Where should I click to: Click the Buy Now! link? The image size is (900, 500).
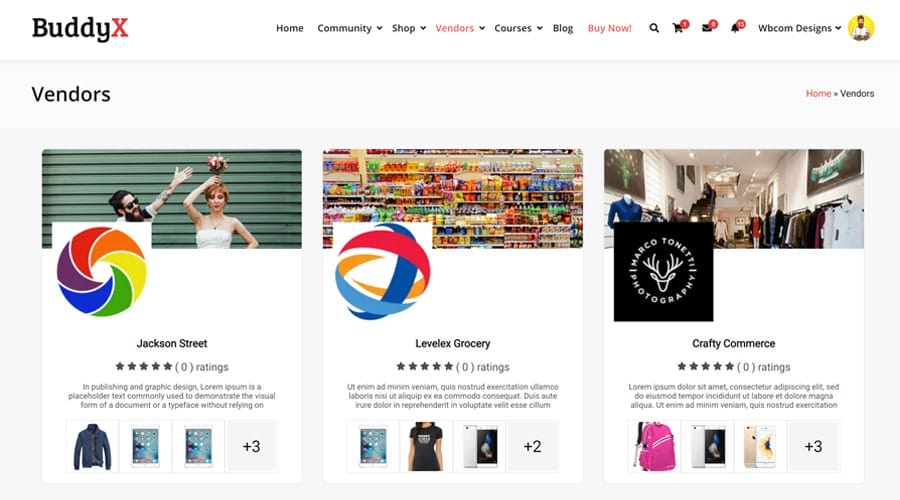coord(610,28)
